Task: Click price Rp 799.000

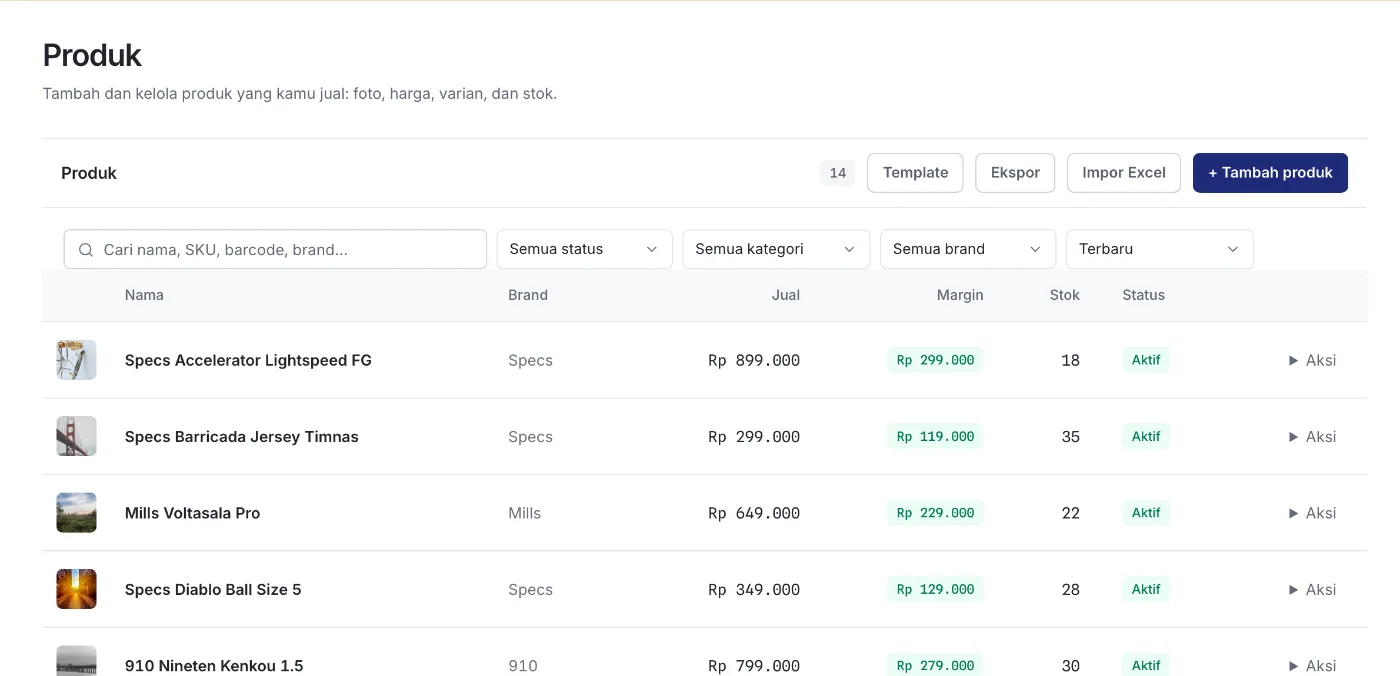Action: pyautogui.click(x=754, y=666)
